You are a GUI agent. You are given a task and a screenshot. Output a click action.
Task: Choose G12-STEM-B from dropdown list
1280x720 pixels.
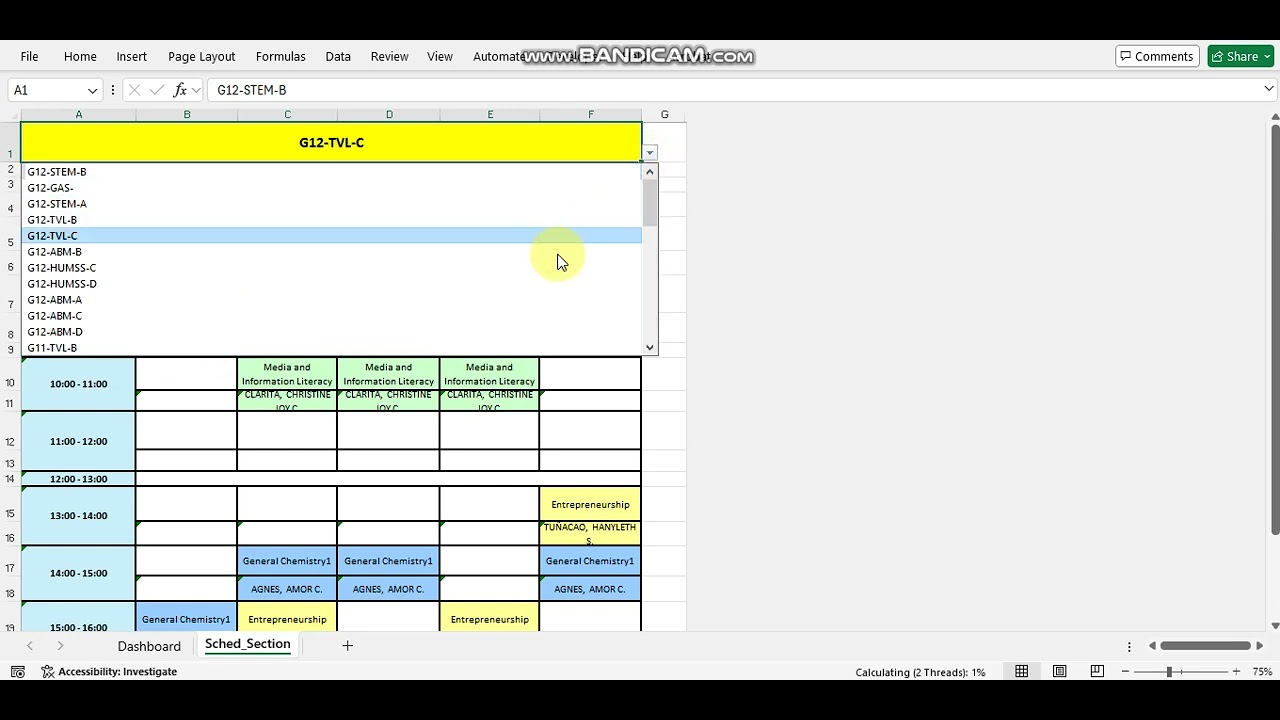(x=331, y=172)
